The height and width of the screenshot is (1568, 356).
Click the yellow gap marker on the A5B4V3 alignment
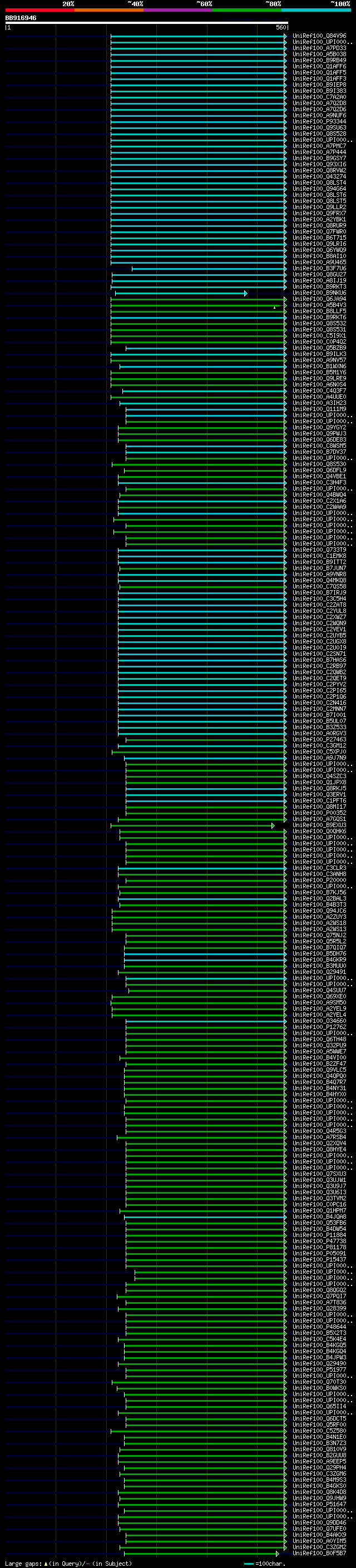274,308
